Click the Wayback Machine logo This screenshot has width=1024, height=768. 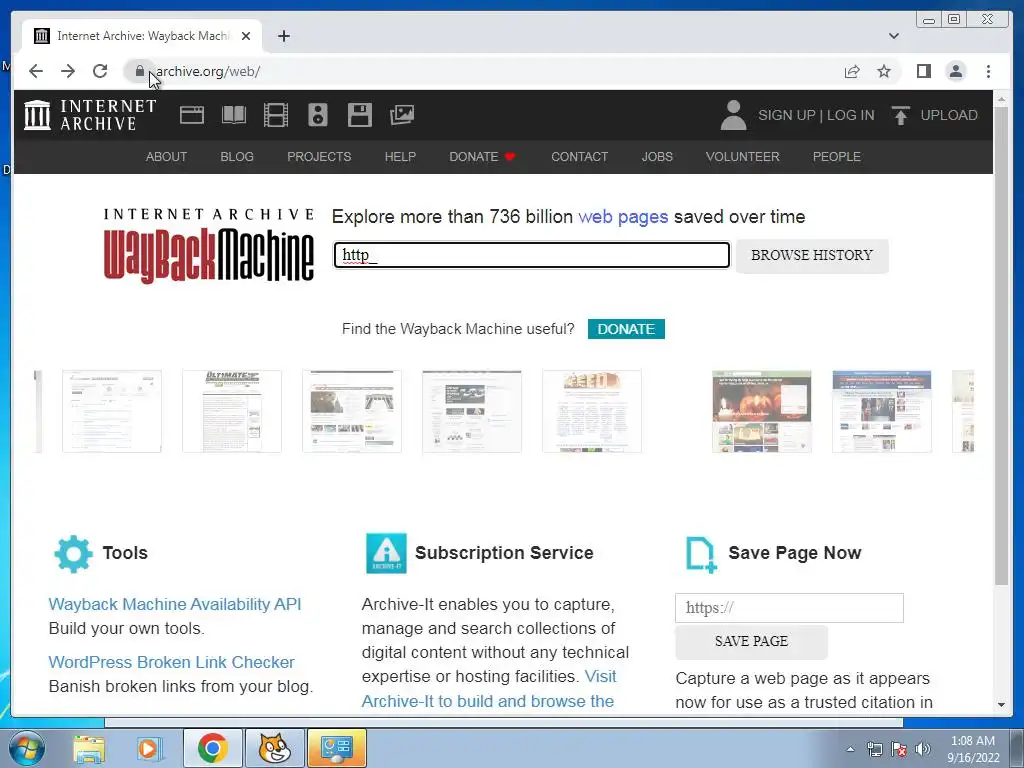(x=209, y=245)
